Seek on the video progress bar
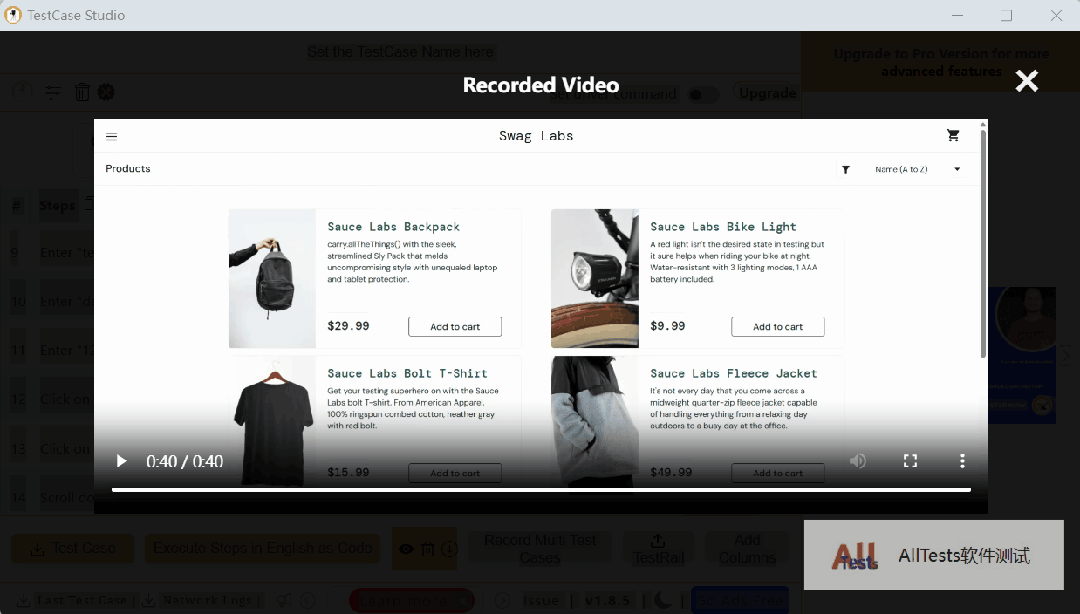The image size is (1080, 614). pyautogui.click(x=541, y=489)
